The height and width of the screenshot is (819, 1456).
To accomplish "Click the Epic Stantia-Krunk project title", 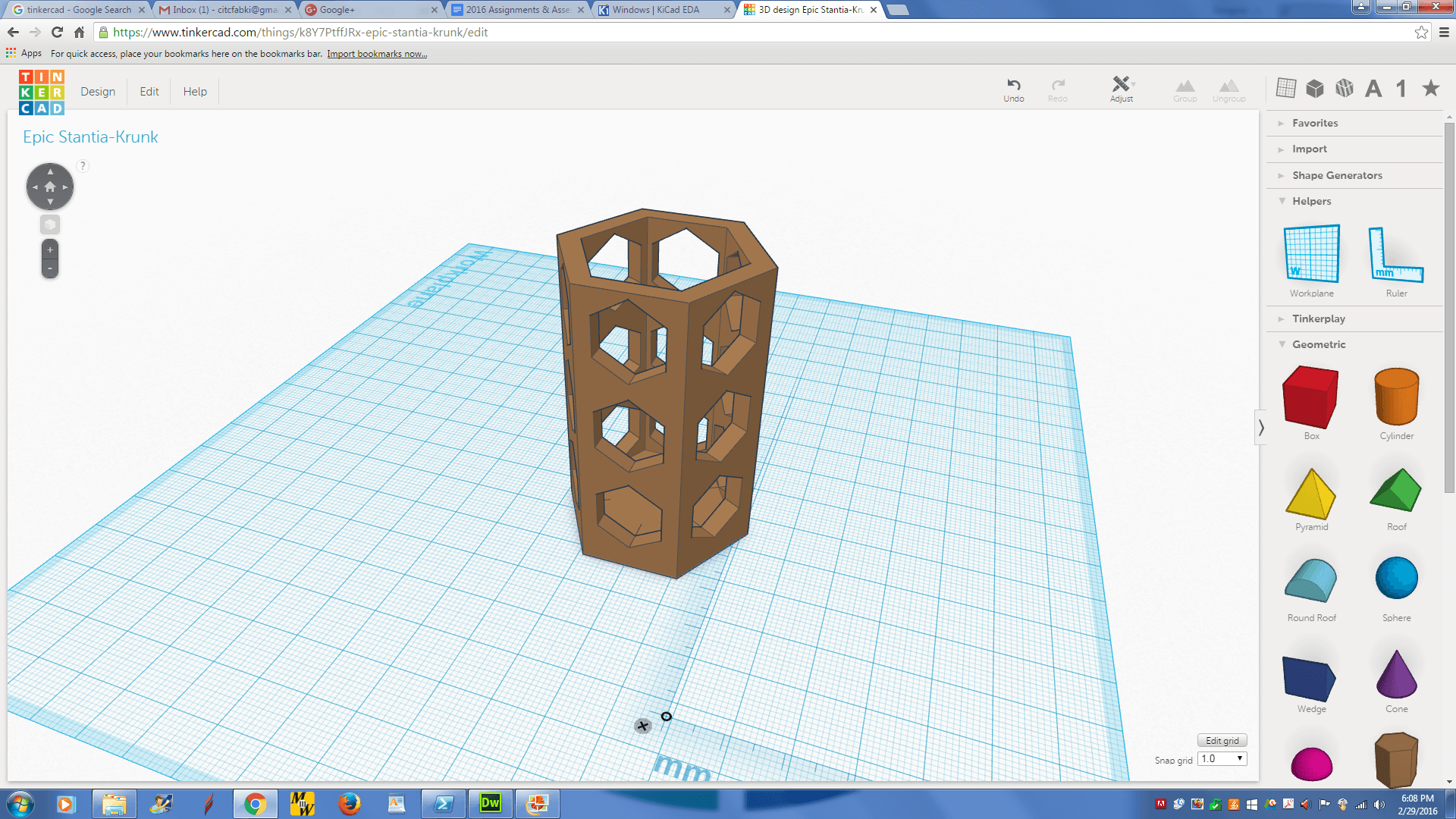I will (x=90, y=137).
